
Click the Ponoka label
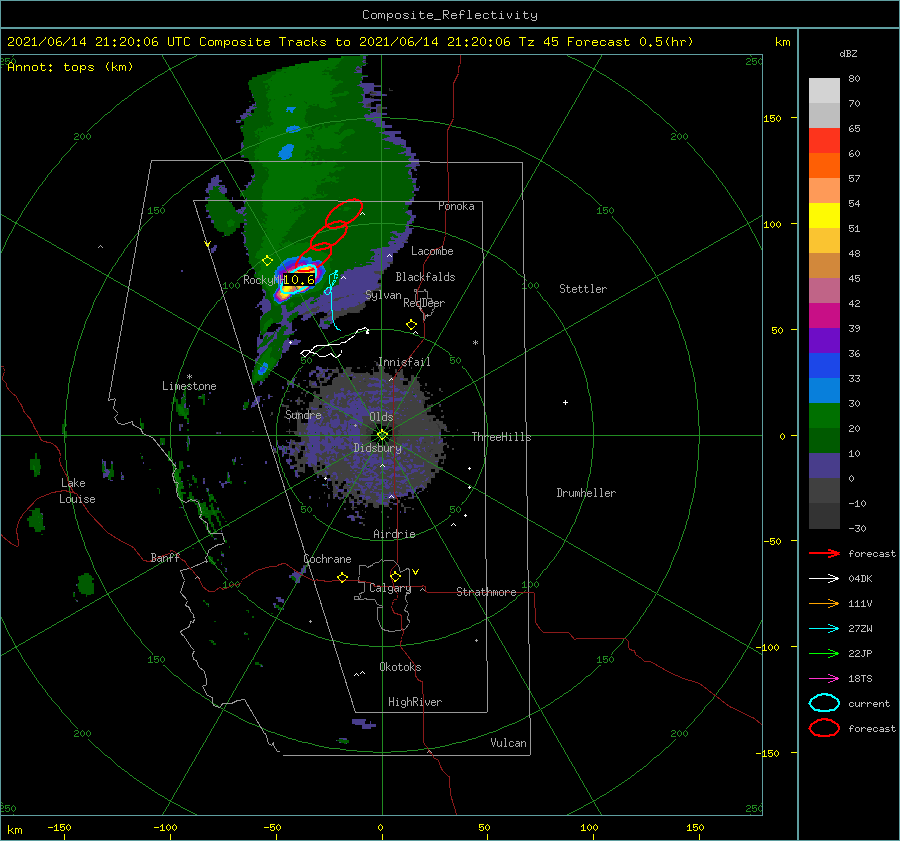click(456, 206)
